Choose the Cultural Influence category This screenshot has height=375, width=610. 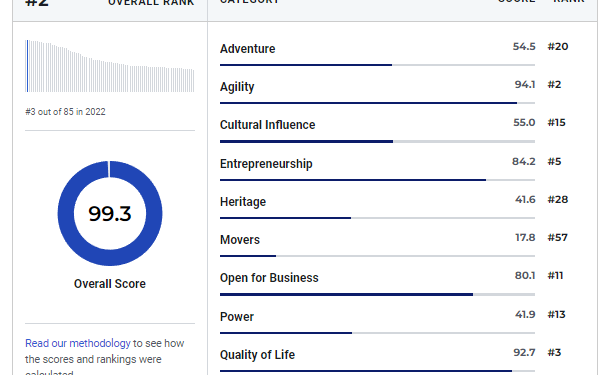[267, 125]
